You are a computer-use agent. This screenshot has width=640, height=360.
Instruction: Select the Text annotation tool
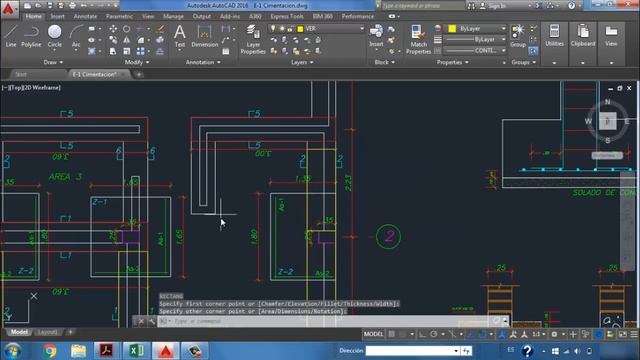[x=180, y=36]
